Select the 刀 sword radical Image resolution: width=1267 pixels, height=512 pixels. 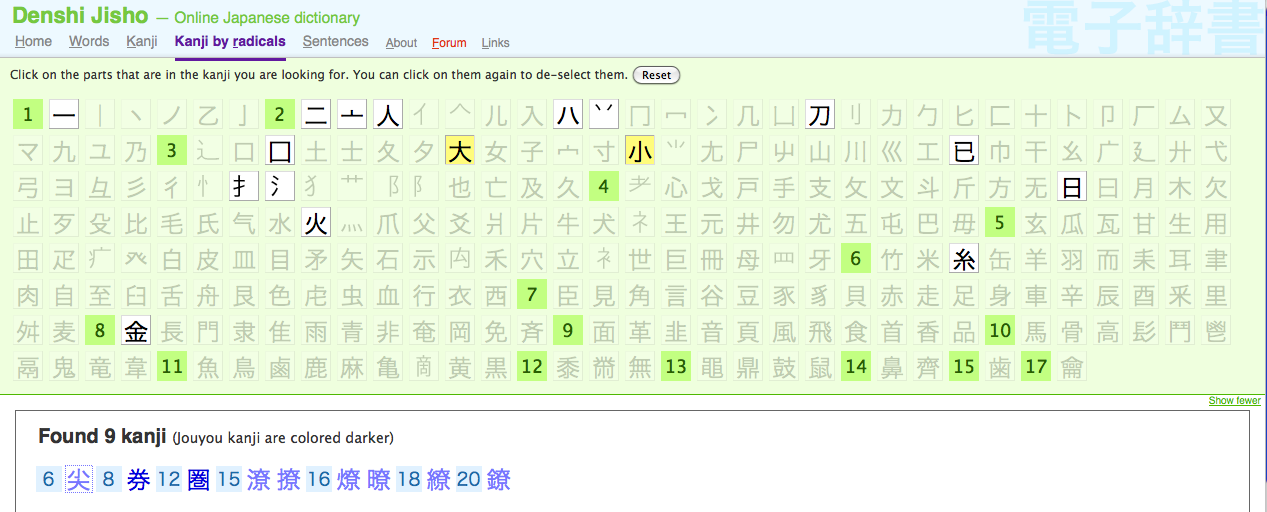[x=820, y=115]
